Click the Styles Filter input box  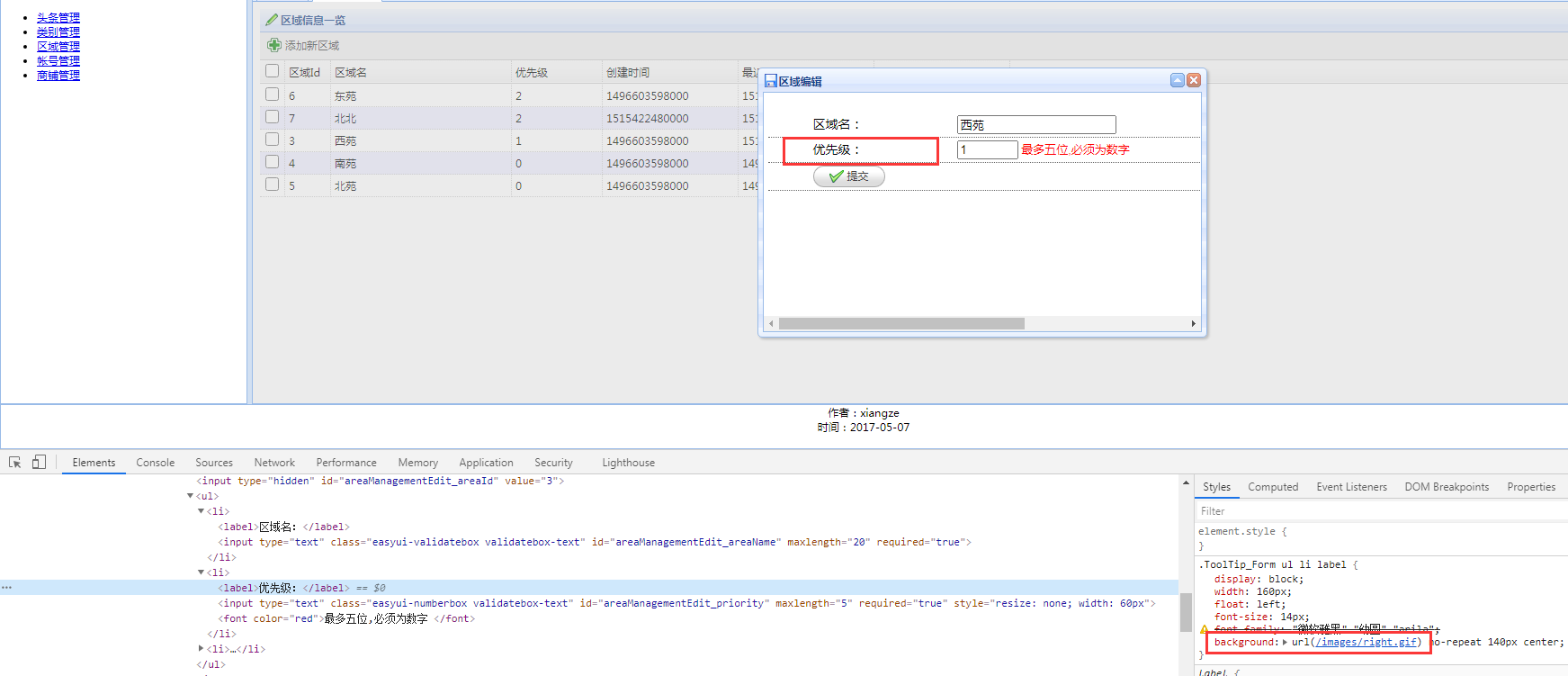tap(1381, 511)
